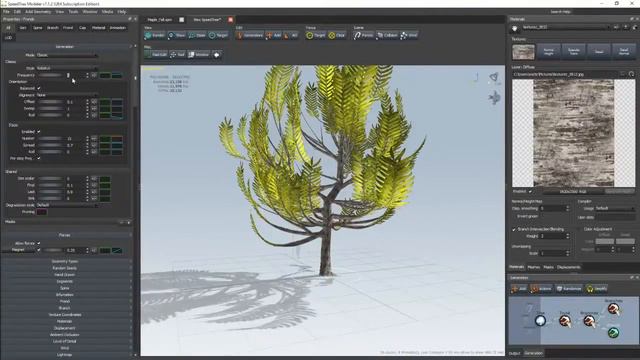This screenshot has height=360, width=640.
Task: Click the material icon next to the material name
Action: click(515, 28)
